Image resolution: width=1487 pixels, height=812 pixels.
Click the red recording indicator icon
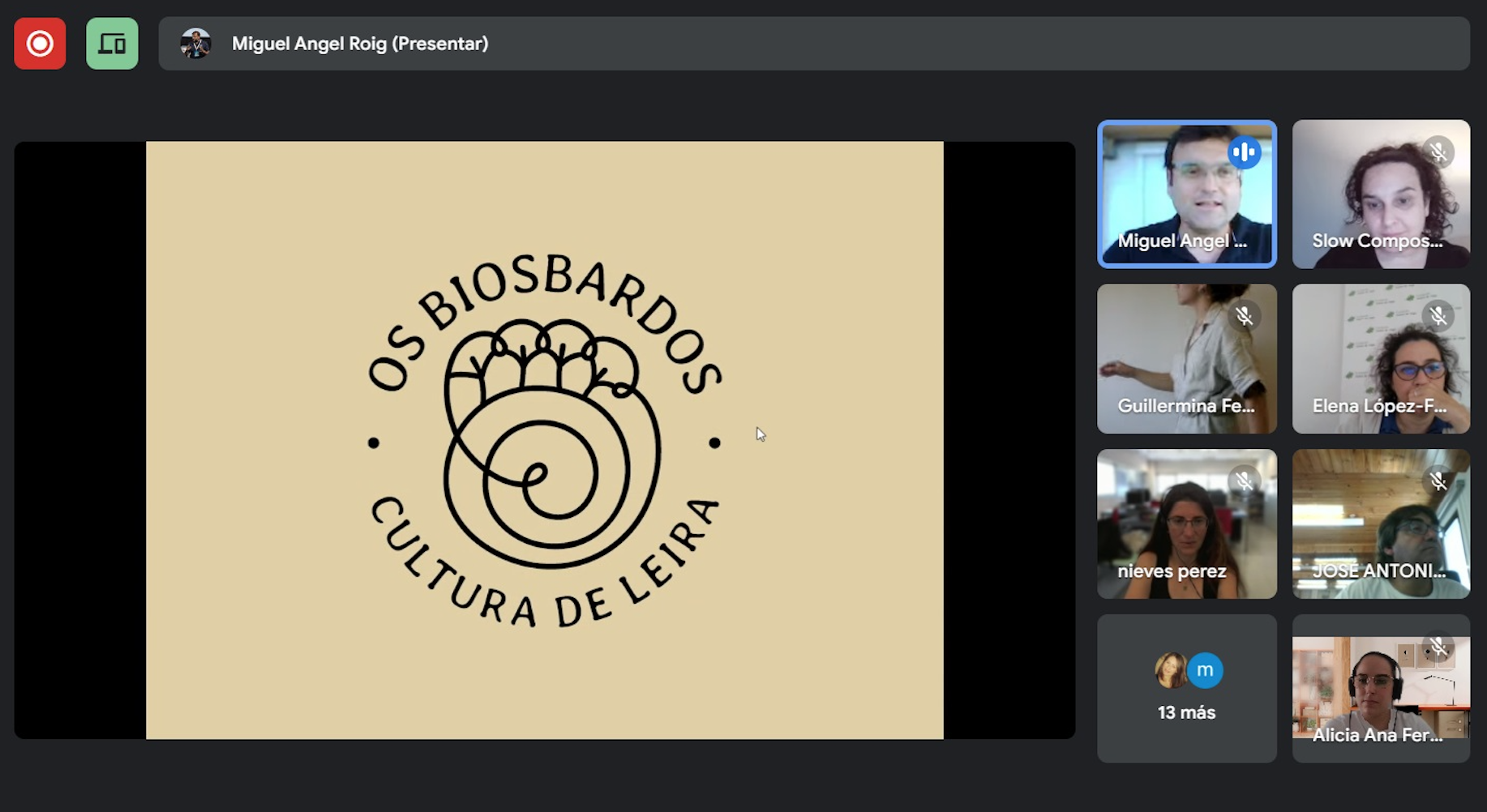click(x=40, y=44)
